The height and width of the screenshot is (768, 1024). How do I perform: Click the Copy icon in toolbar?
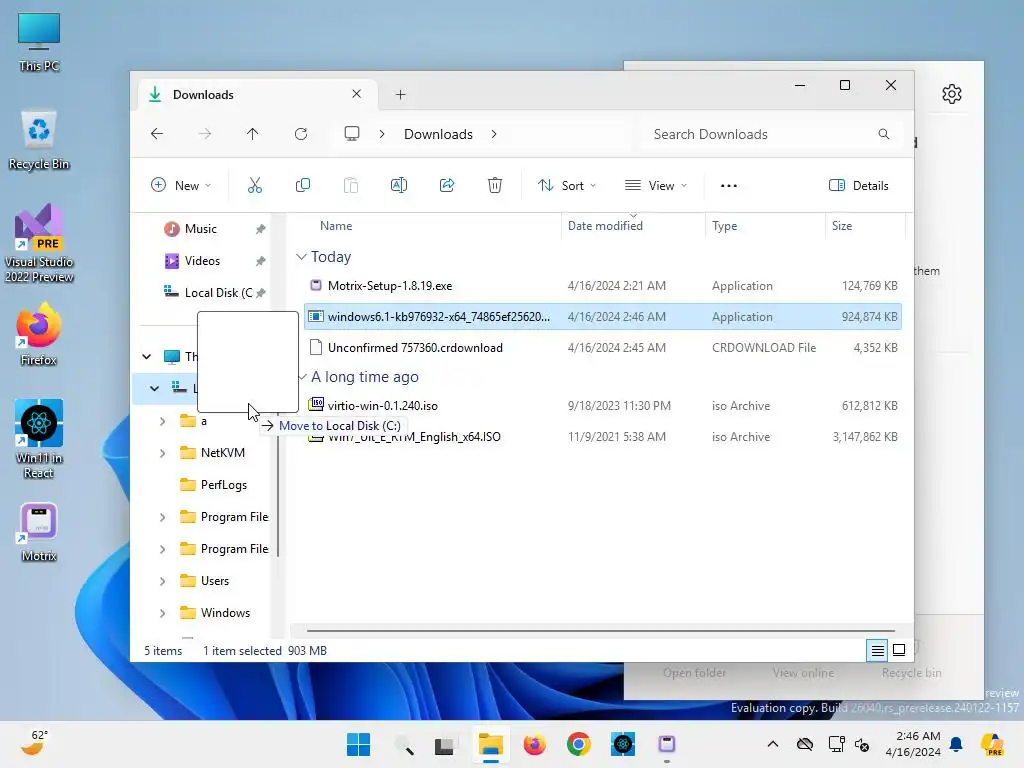302,185
